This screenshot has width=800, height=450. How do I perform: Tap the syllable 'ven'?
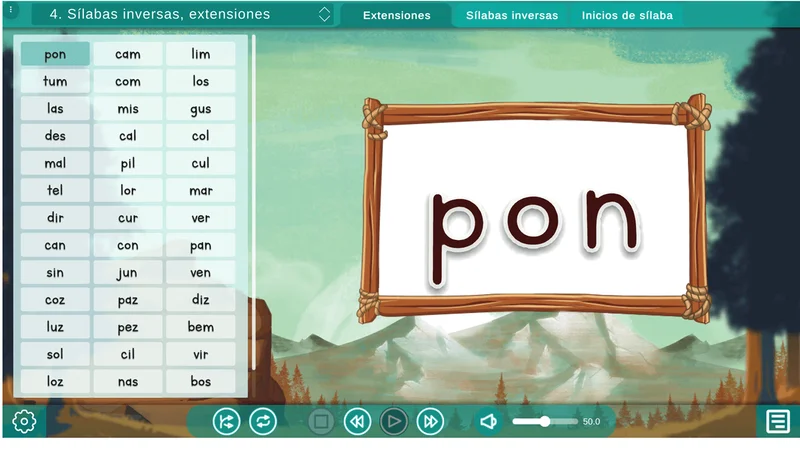click(201, 272)
